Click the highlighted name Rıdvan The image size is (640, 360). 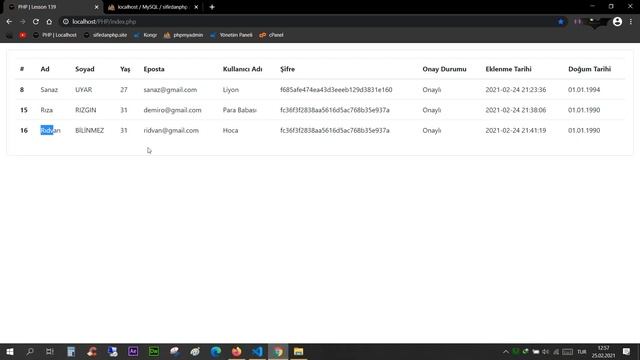pyautogui.click(x=50, y=131)
